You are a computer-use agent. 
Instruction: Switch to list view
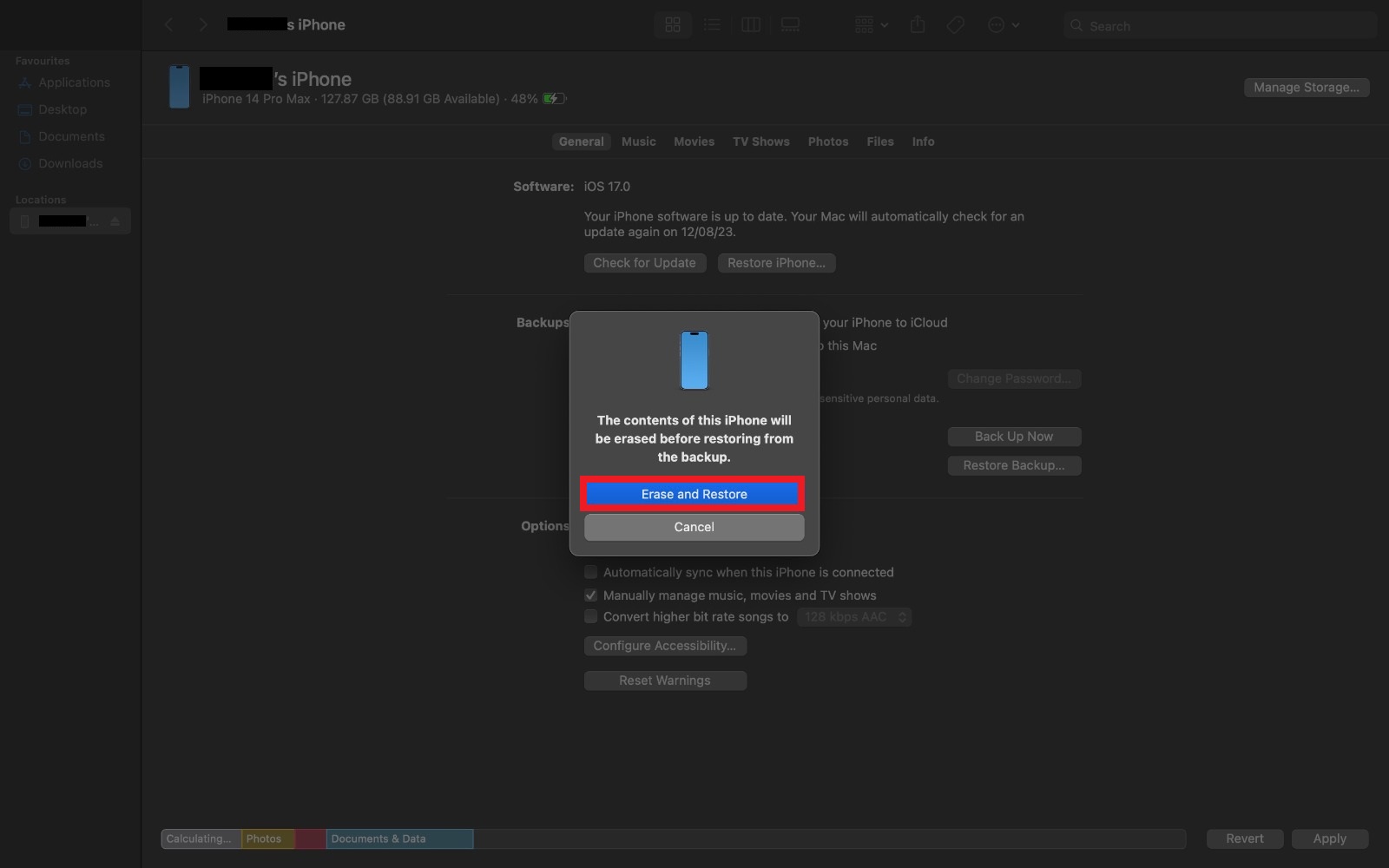click(712, 25)
